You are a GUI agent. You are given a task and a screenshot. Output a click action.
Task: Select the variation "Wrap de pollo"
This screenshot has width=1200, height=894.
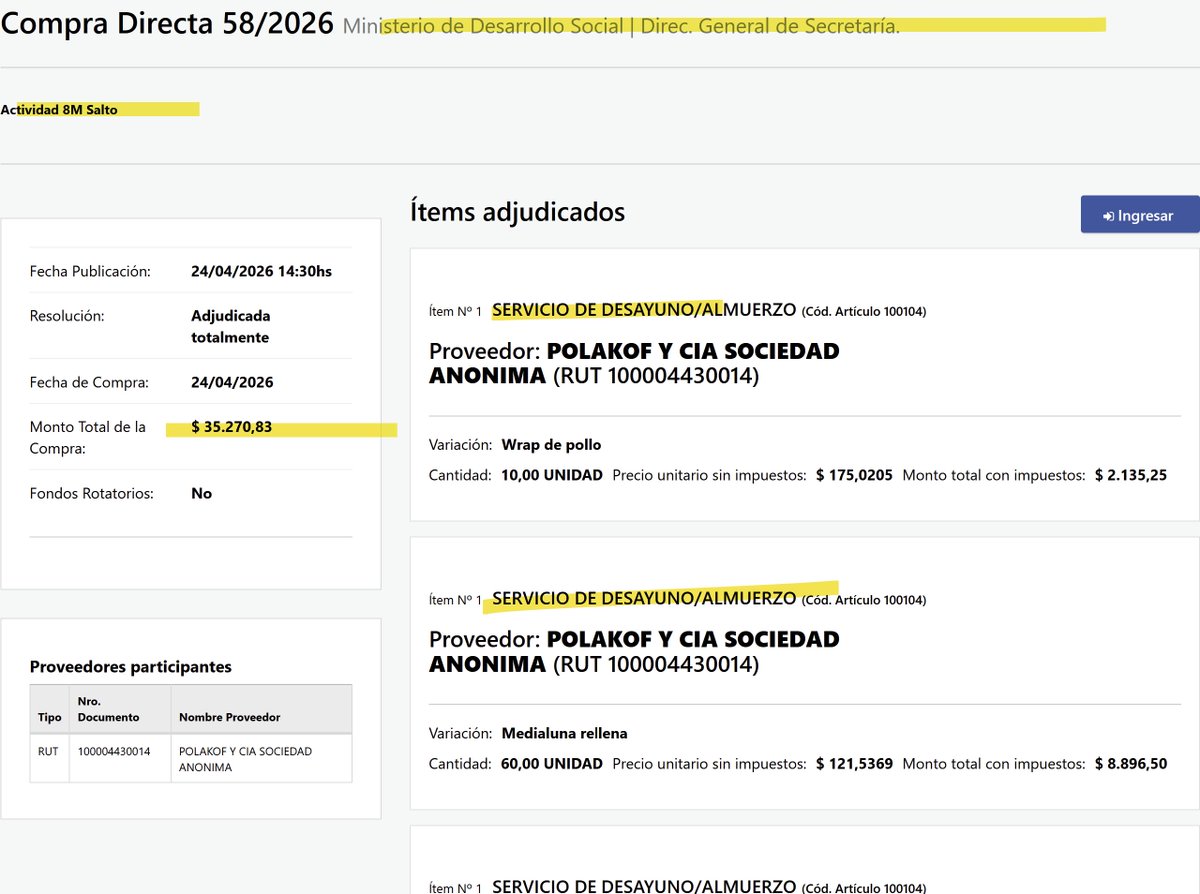pos(552,444)
